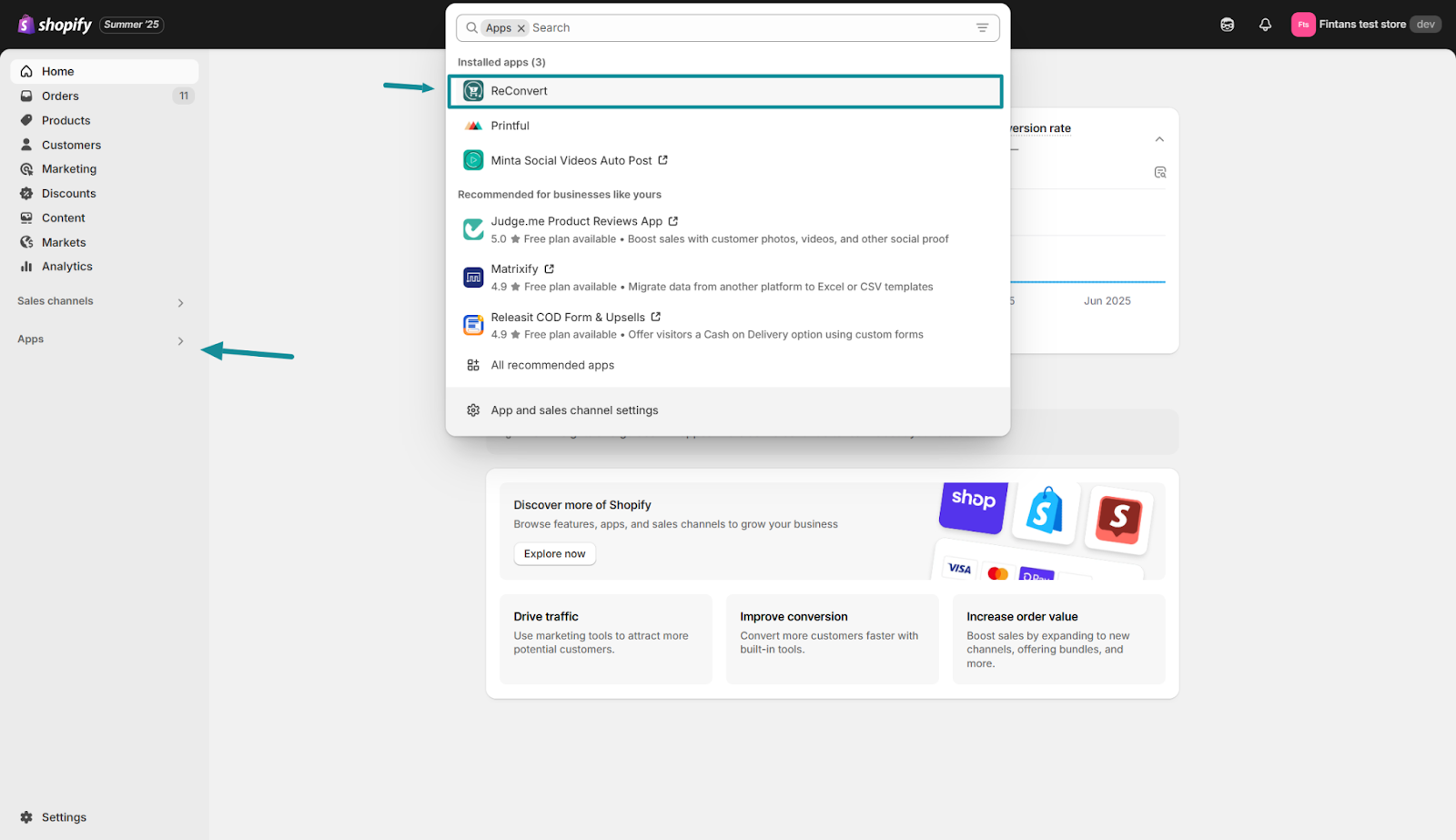Click the Markets globe icon
Viewport: 1456px width, 840px height.
[x=26, y=242]
